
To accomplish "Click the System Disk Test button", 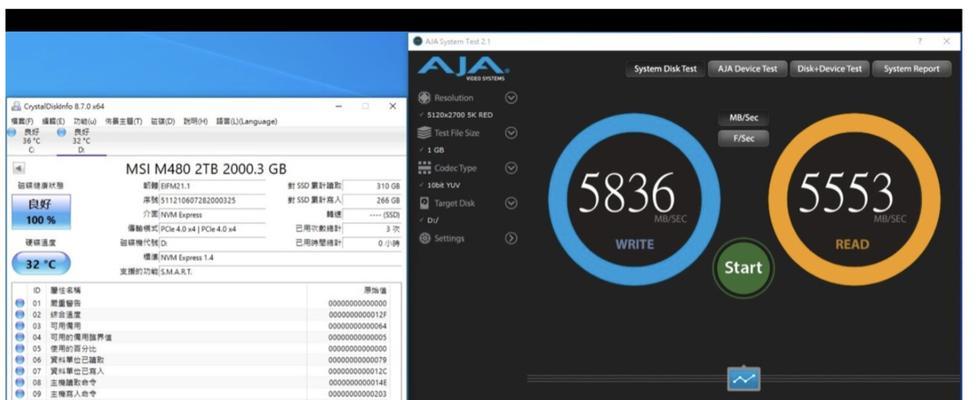I will click(665, 69).
